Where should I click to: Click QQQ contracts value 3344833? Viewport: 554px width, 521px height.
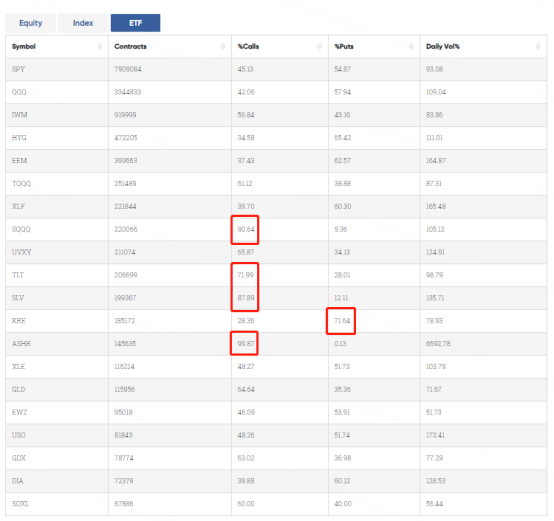[128, 92]
